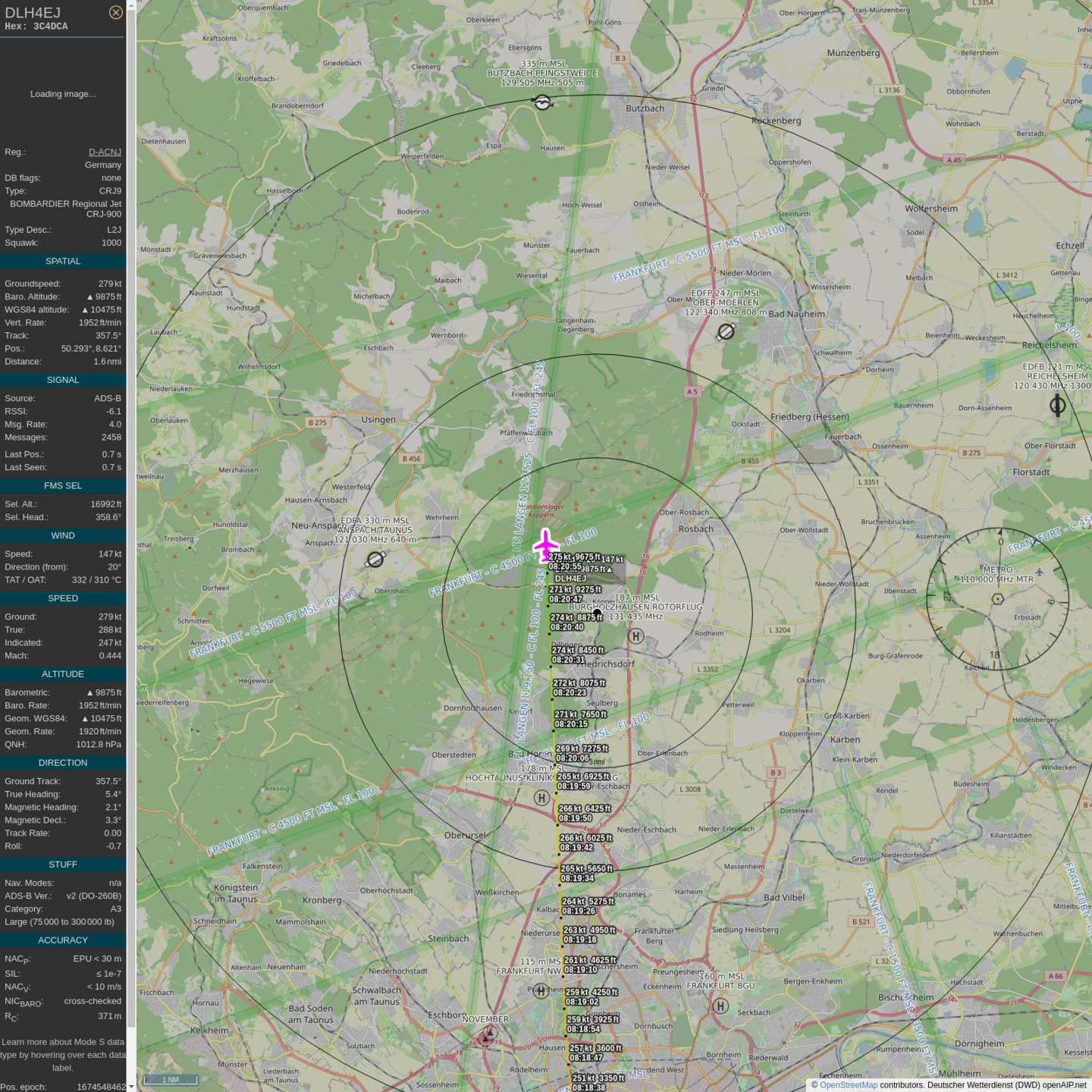This screenshot has width=1092, height=1092.
Task: Click the small aircraft icon near METRO
Action: point(1039,573)
